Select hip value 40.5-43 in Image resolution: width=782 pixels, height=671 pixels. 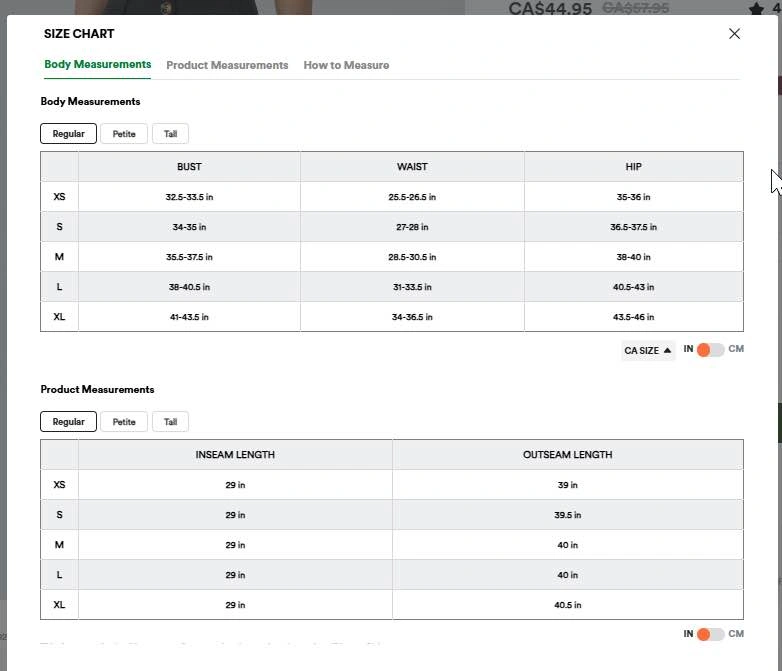point(633,287)
